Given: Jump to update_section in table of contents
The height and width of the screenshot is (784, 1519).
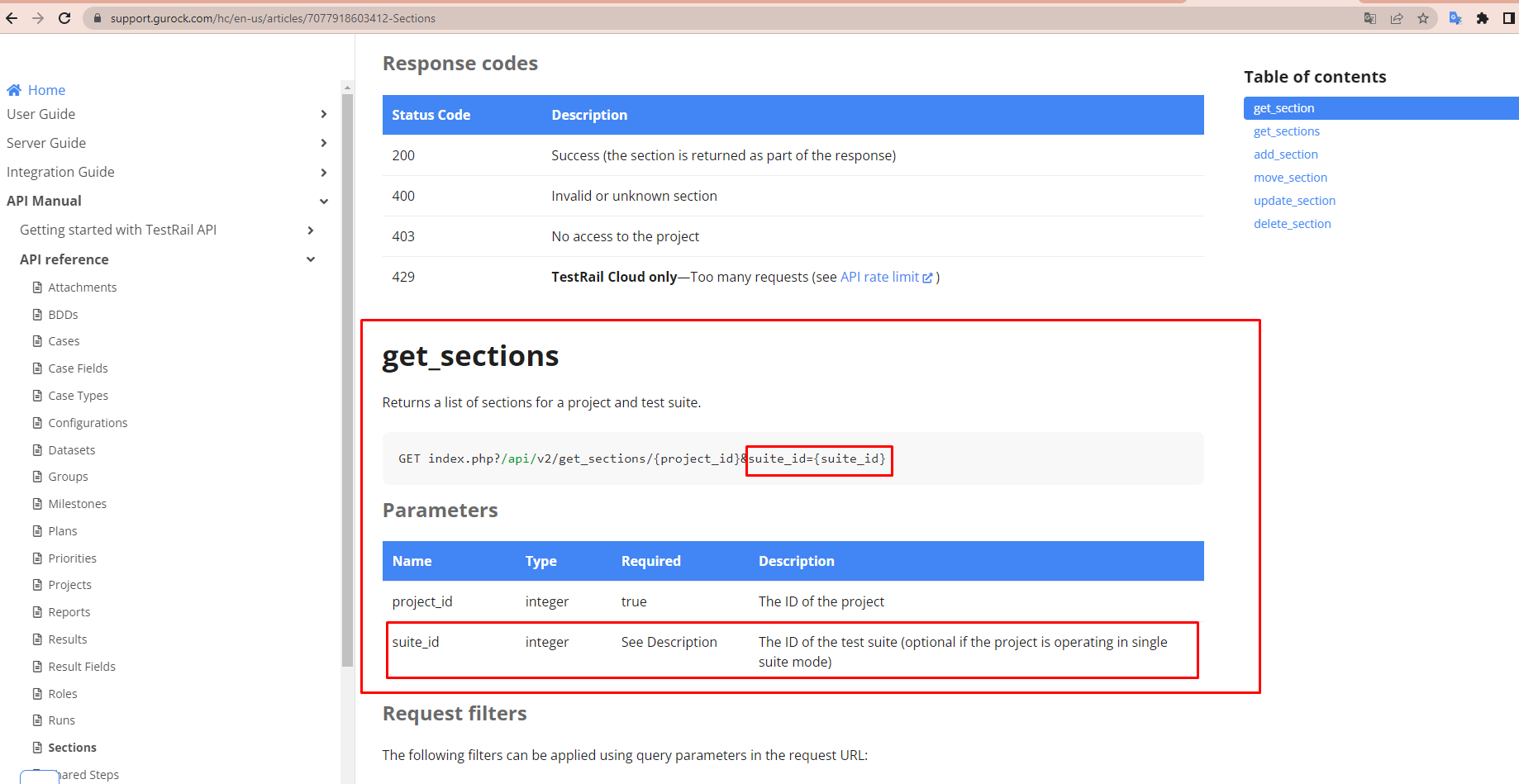Looking at the screenshot, I should click(x=1294, y=201).
